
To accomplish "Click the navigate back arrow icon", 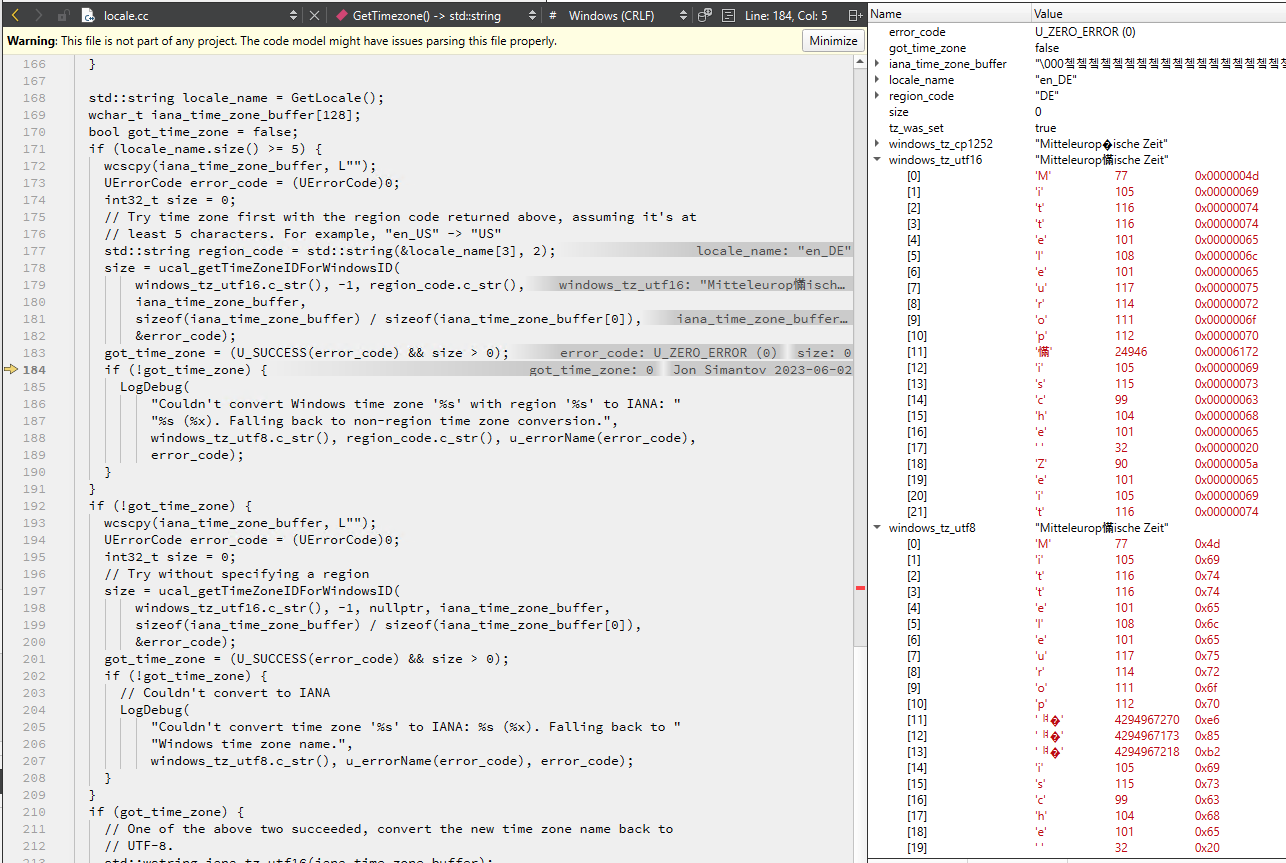I will (x=14, y=15).
